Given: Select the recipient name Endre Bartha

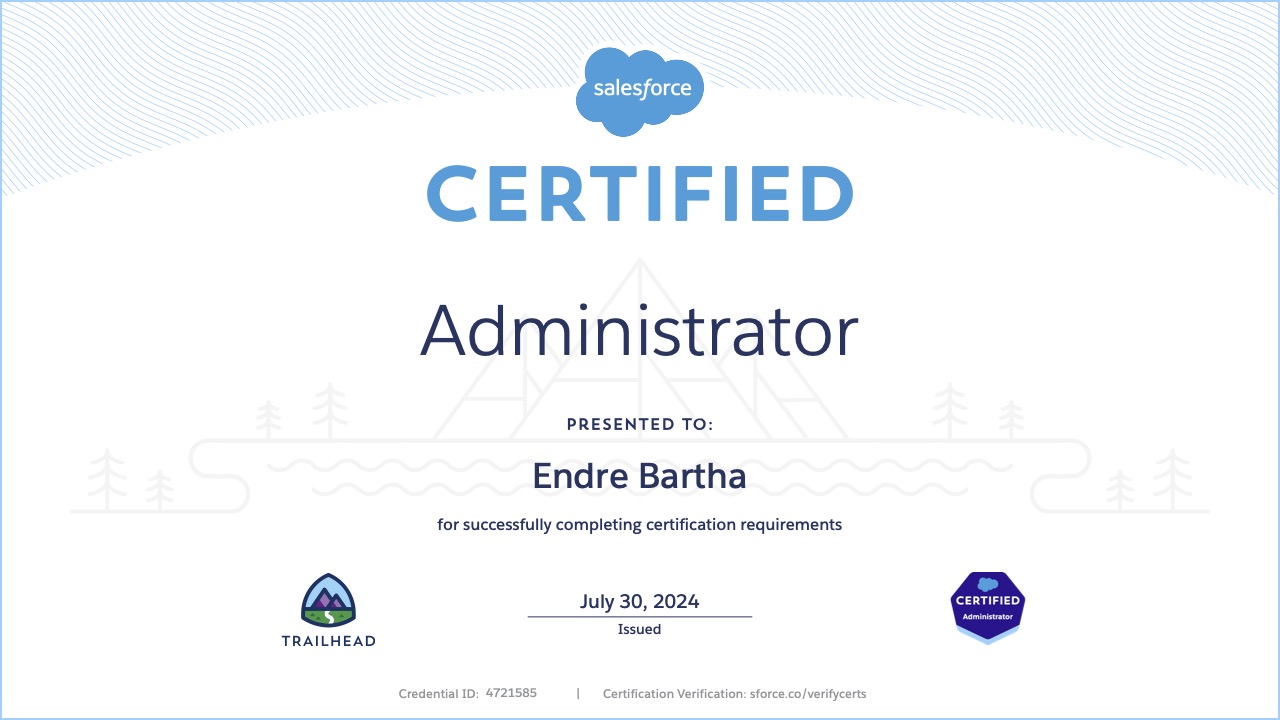Looking at the screenshot, I should coord(640,476).
